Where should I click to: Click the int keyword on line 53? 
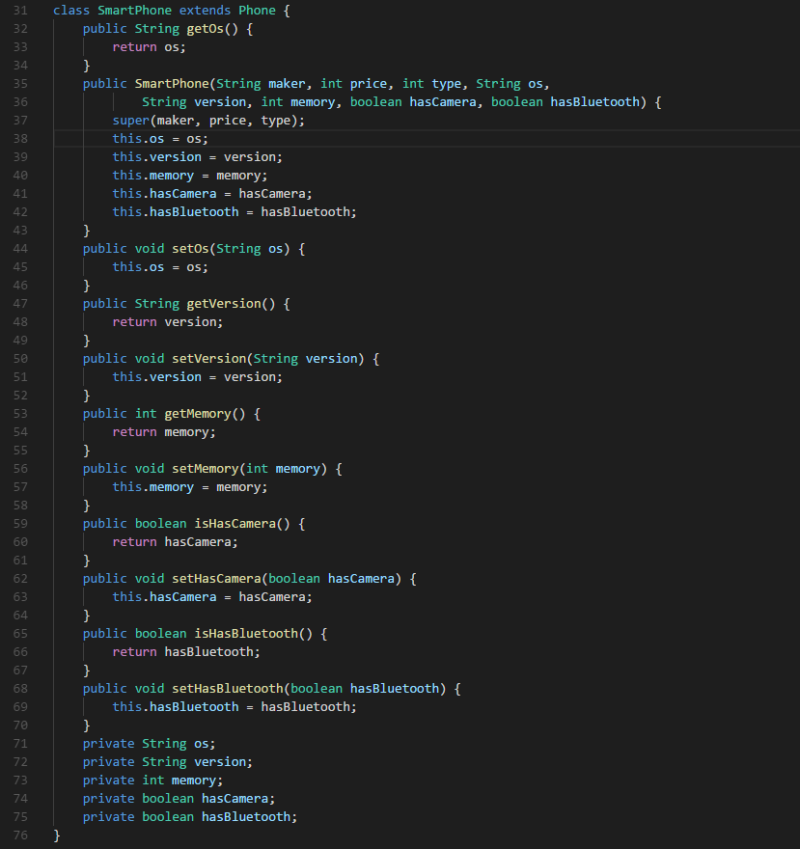coord(146,413)
